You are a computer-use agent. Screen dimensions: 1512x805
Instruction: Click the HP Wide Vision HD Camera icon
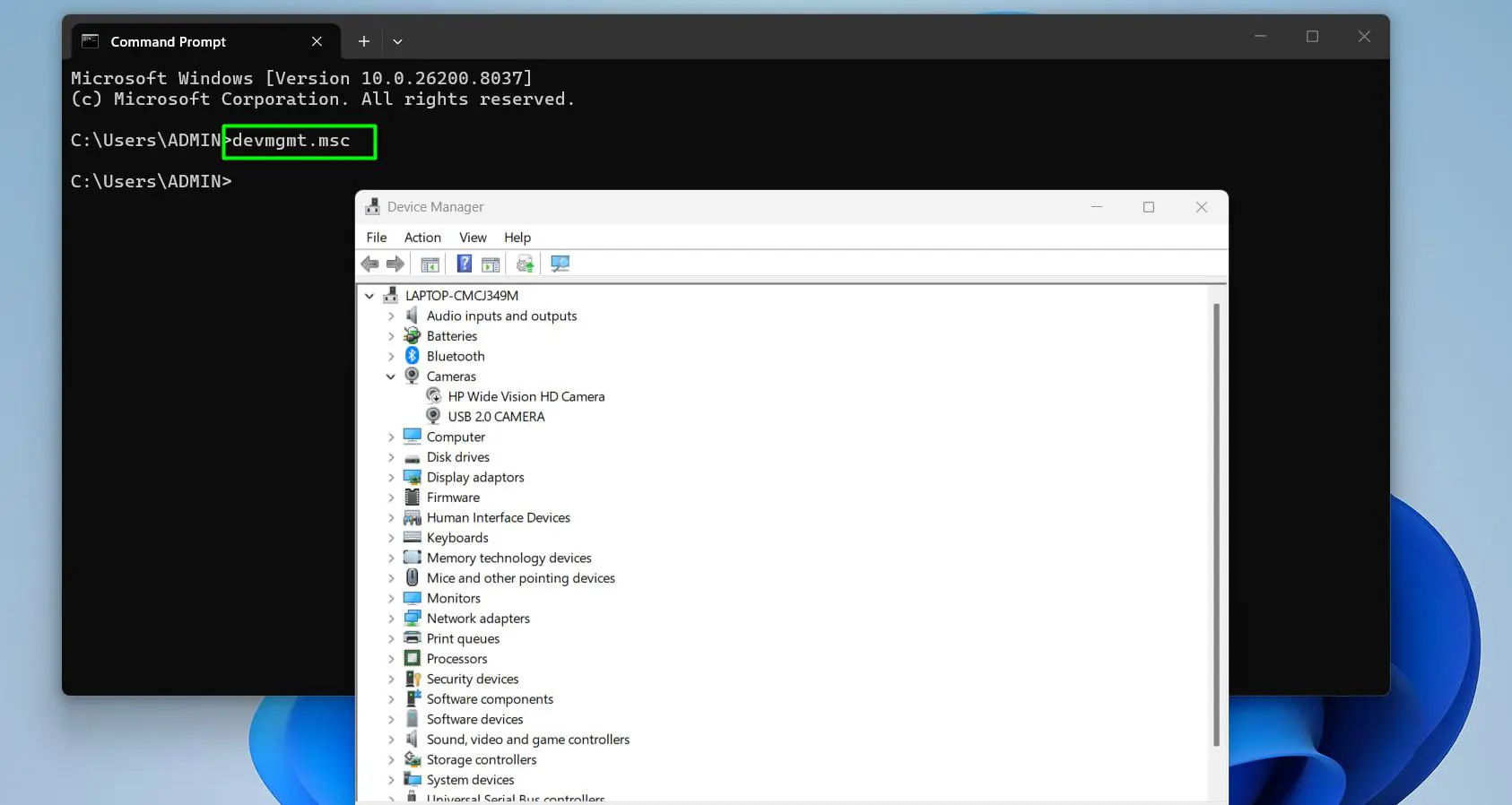[x=433, y=395]
